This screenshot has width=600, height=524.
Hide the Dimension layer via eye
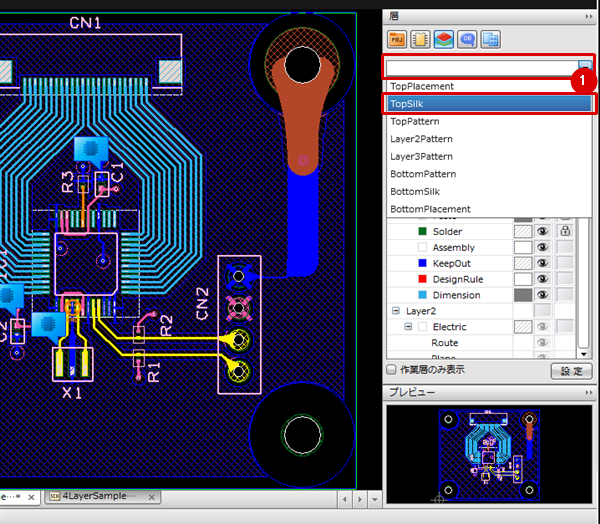coord(542,295)
